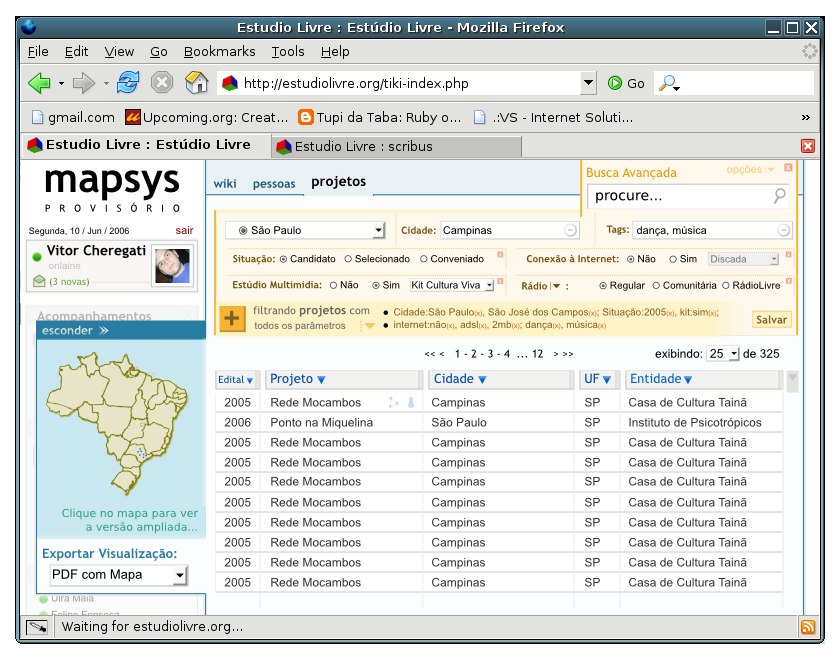Screen dimensions: 840x660
Task: Open the São Paulo state dropdown
Action: tap(305, 230)
